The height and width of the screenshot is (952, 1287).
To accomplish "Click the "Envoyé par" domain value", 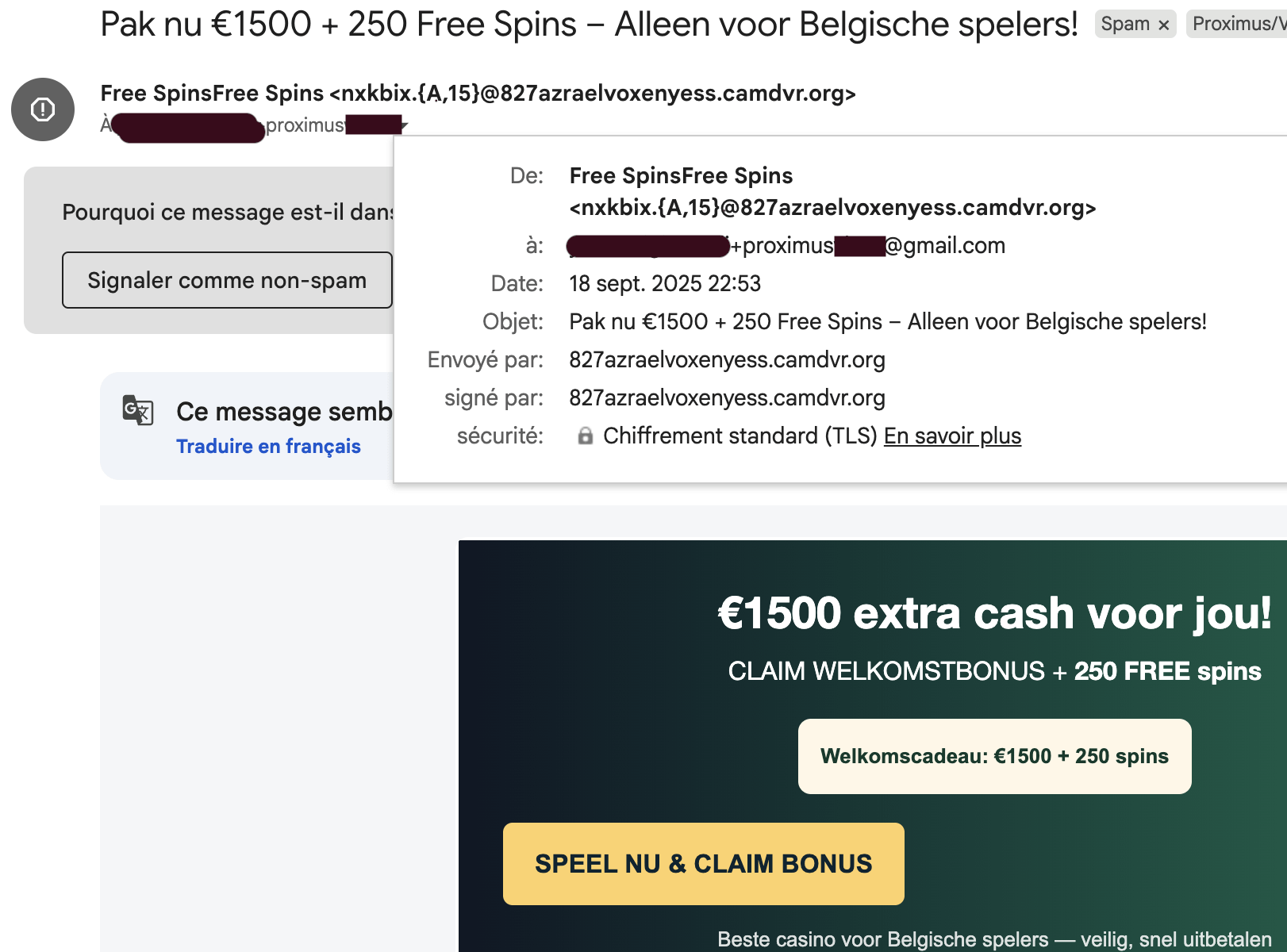I will [727, 360].
